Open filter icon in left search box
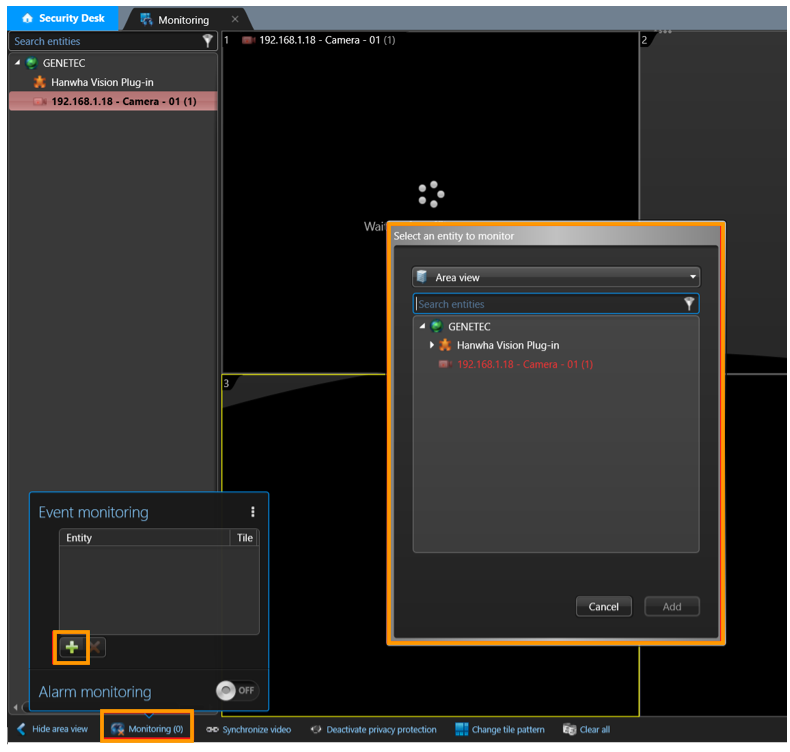This screenshot has width=790, height=752. (207, 41)
